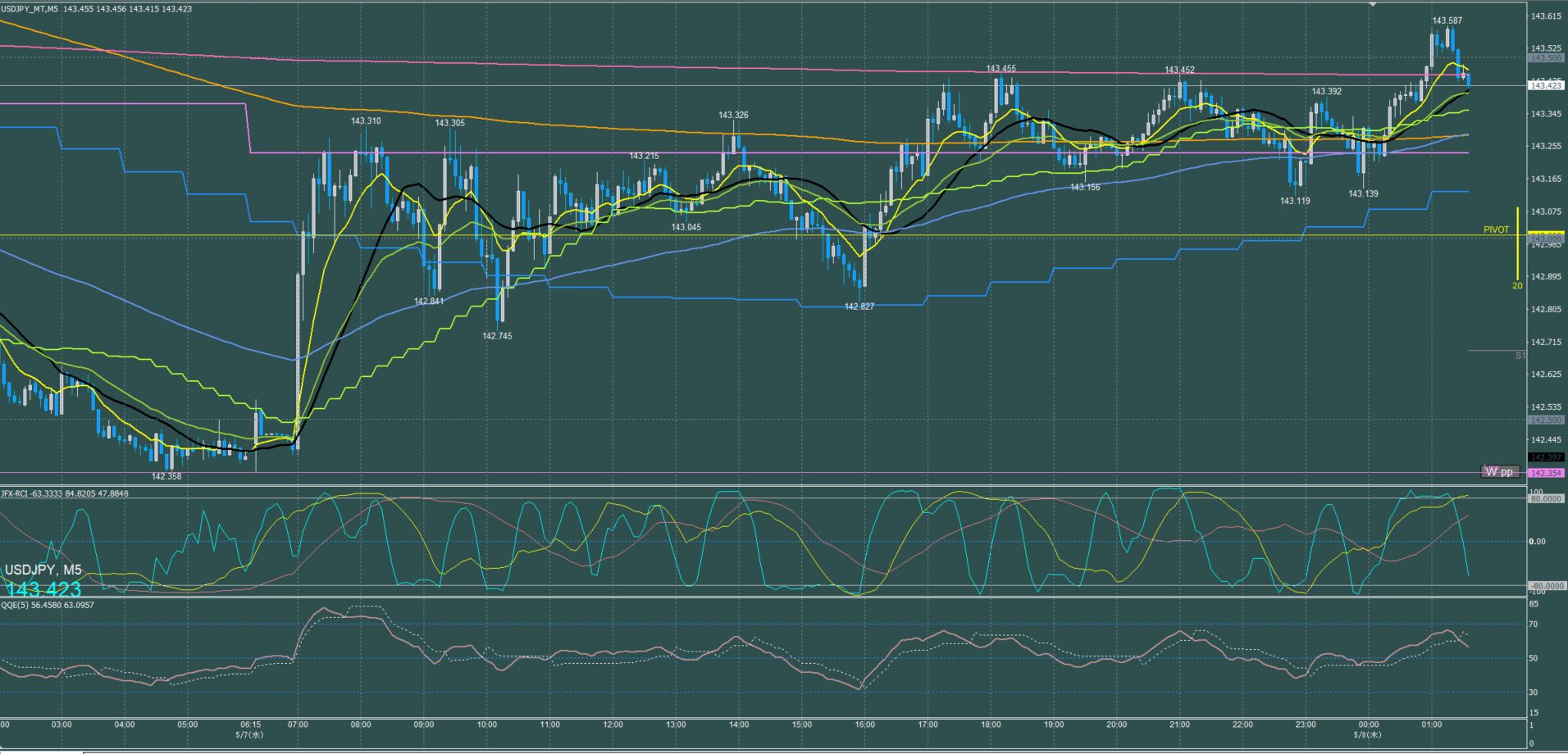Click the pink 142.354 price tag
Image resolution: width=1568 pixels, height=754 pixels.
click(x=1546, y=473)
